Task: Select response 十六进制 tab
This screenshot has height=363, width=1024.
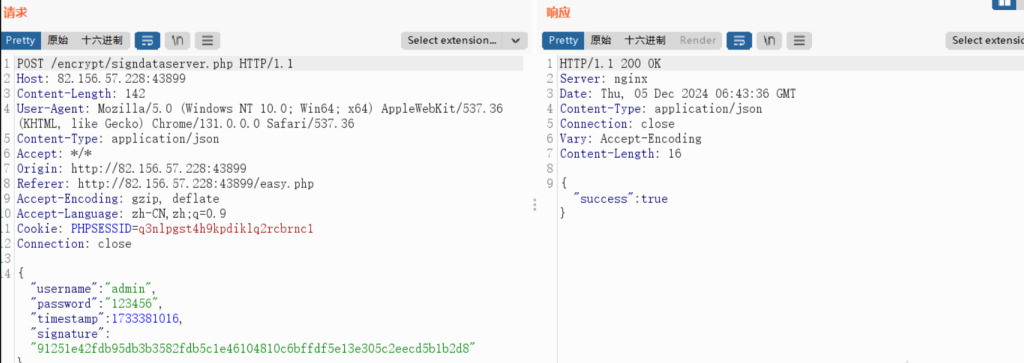Action: coord(645,40)
